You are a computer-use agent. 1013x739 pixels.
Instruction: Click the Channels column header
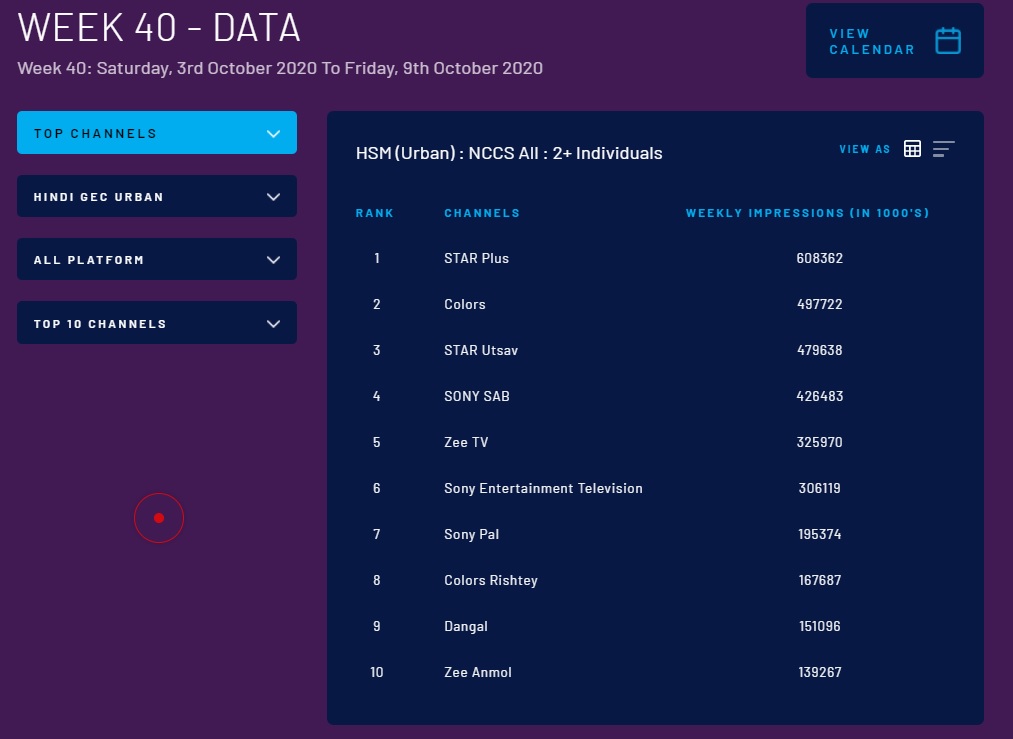tap(482, 213)
